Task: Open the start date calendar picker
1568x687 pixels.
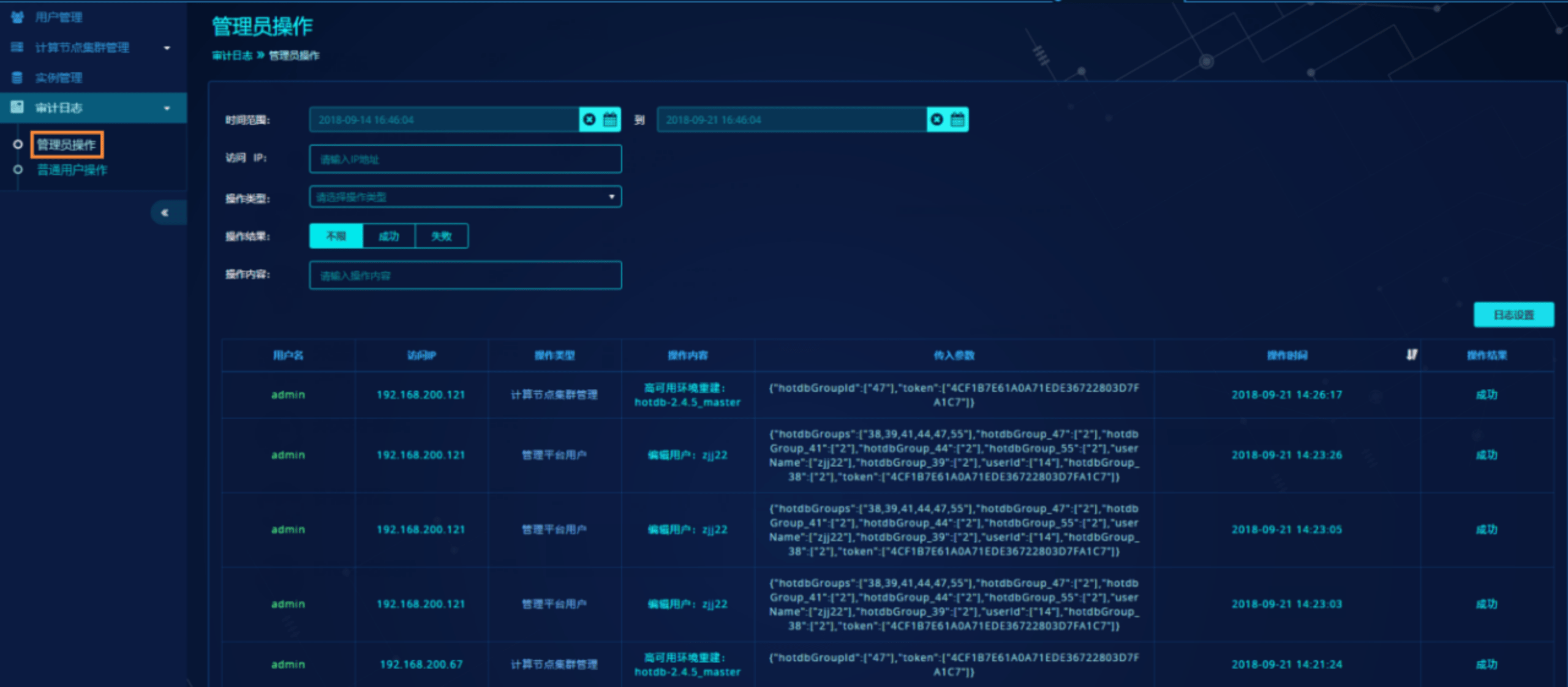Action: pos(610,119)
